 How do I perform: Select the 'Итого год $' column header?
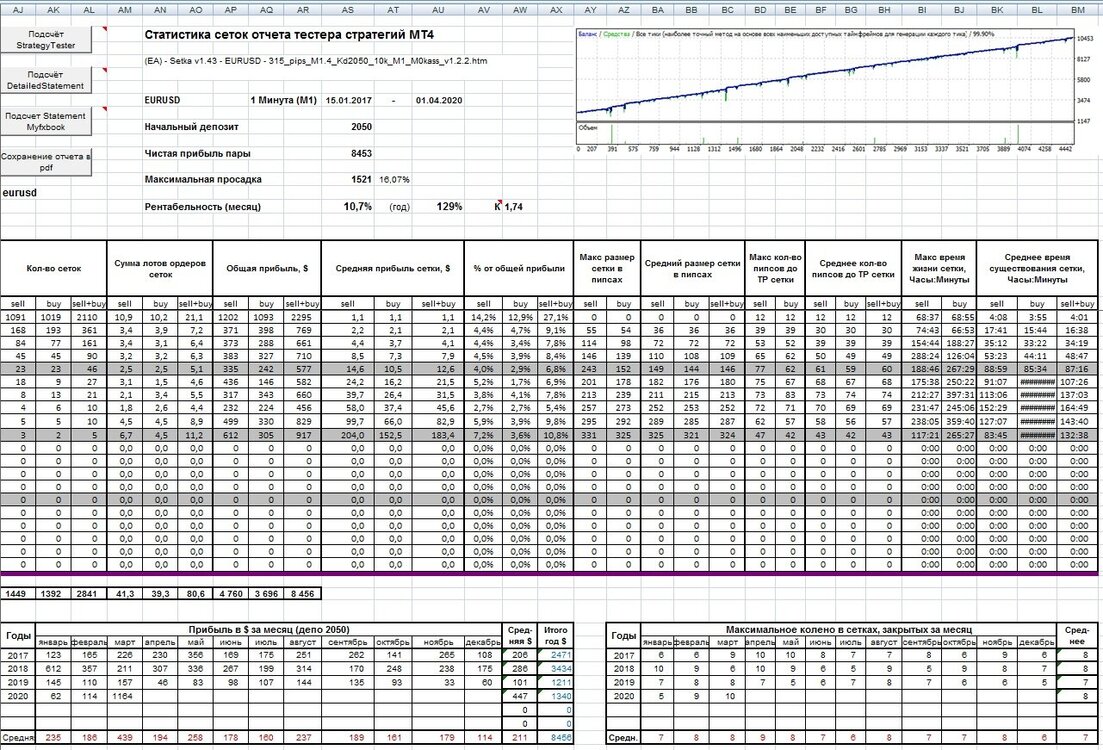[556, 635]
